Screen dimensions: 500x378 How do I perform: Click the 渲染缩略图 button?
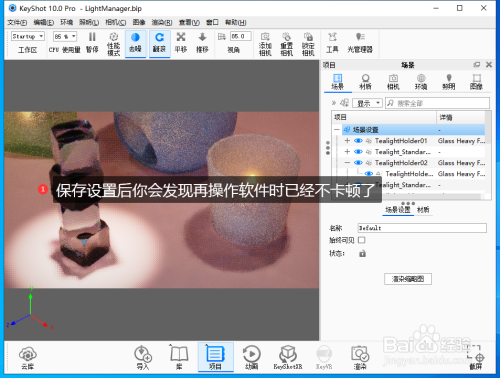tap(408, 279)
